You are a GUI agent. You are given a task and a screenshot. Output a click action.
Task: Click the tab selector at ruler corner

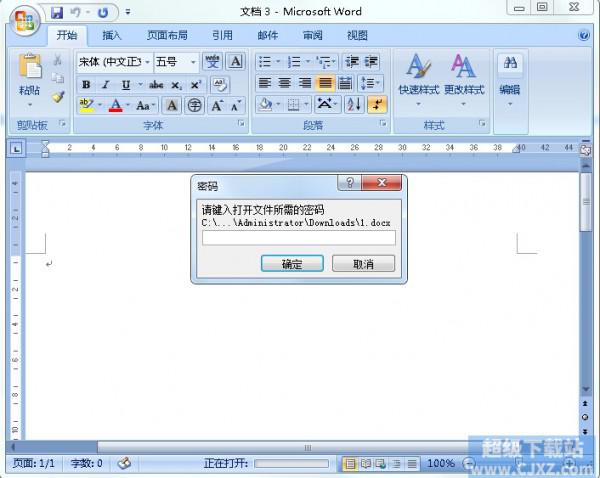pos(16,148)
